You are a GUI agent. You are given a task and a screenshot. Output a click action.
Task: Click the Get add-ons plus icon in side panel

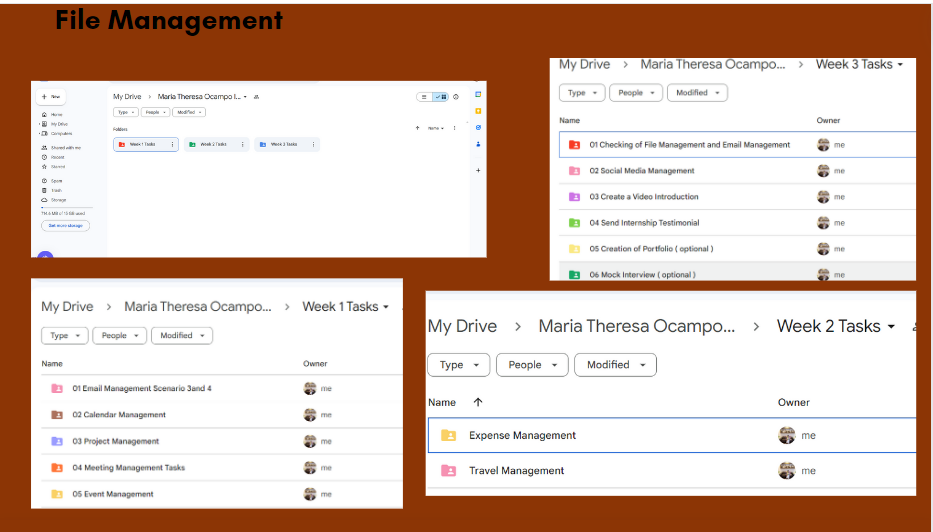478,170
